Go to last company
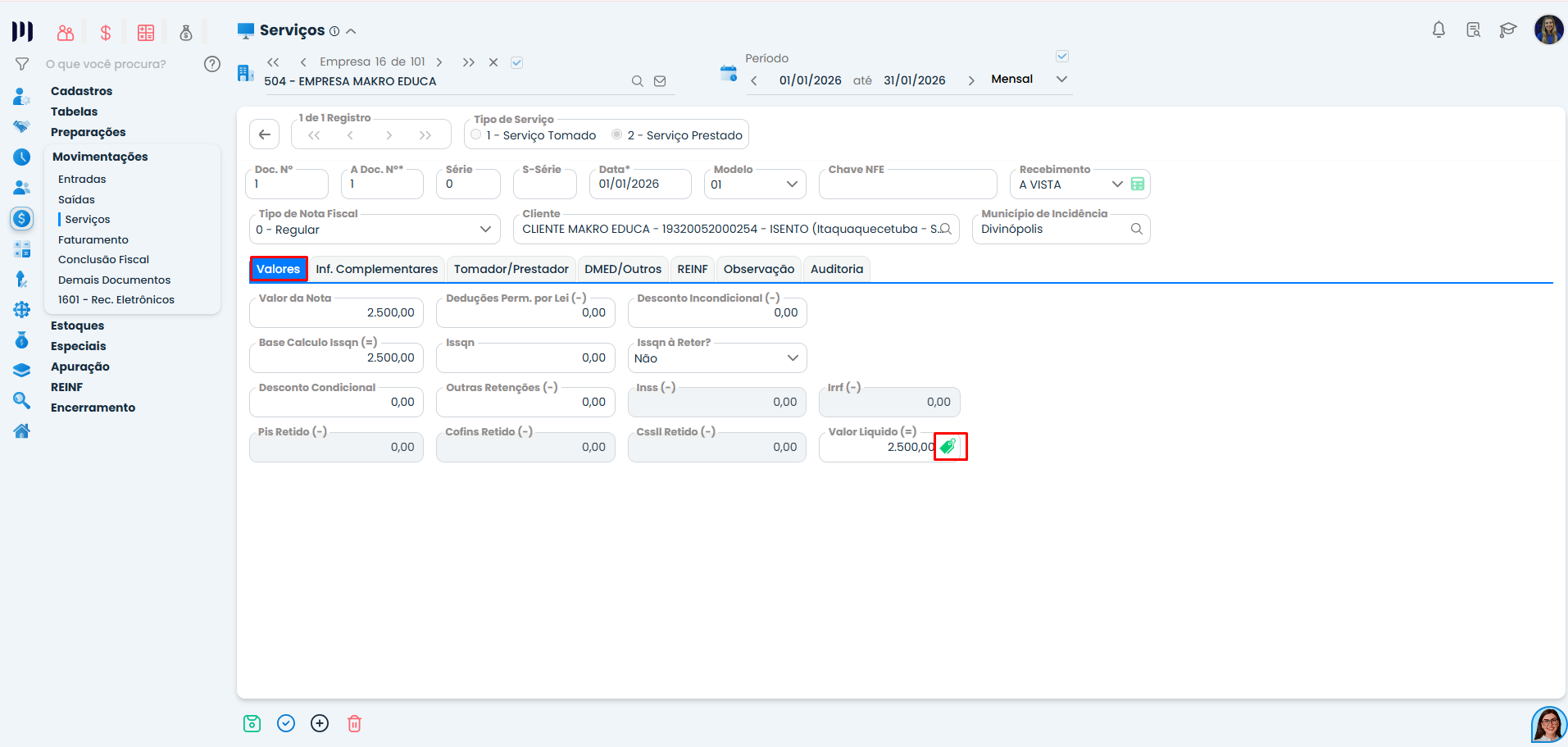 pyautogui.click(x=468, y=62)
